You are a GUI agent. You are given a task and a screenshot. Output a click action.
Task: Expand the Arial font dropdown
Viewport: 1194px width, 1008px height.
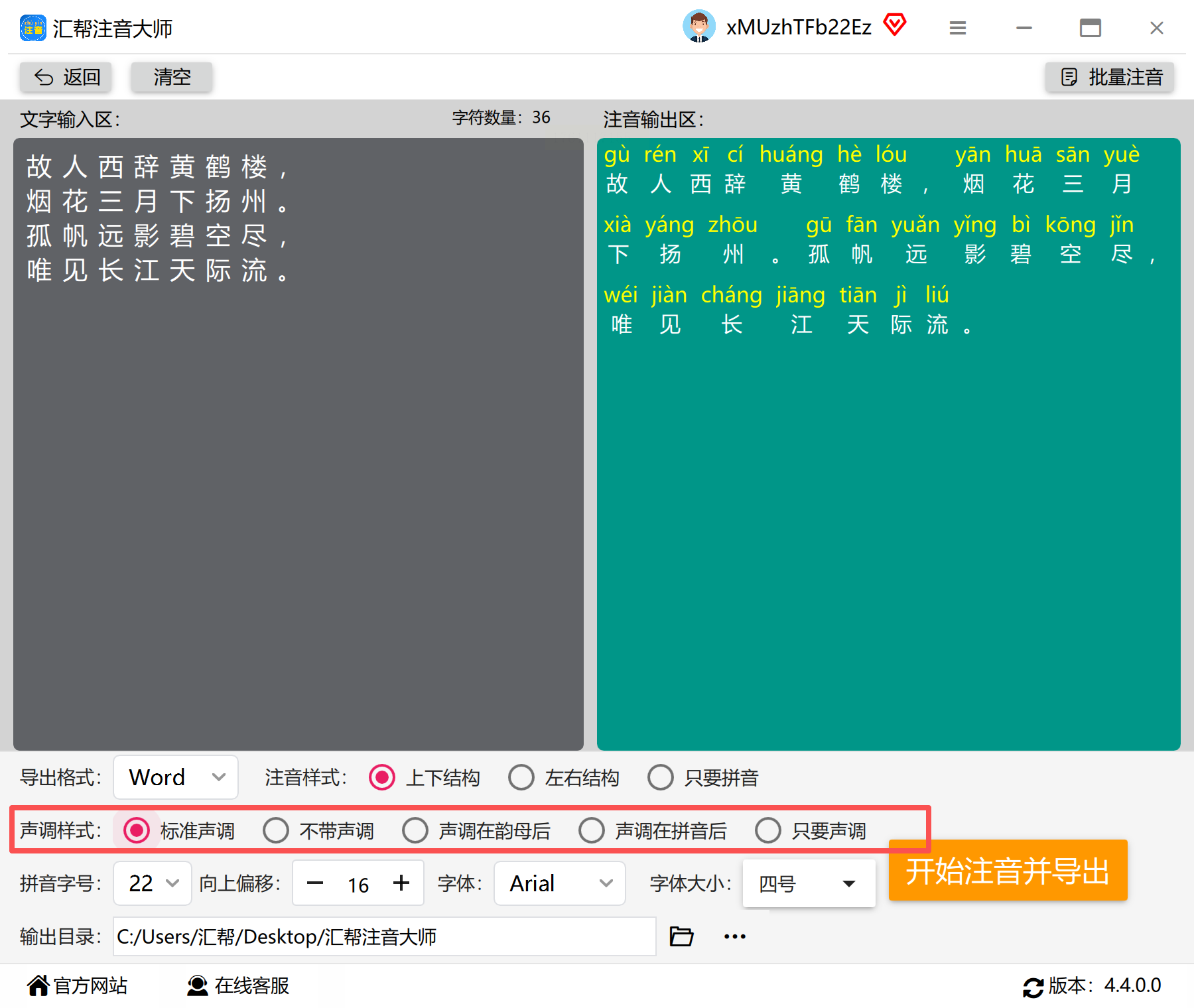[559, 883]
